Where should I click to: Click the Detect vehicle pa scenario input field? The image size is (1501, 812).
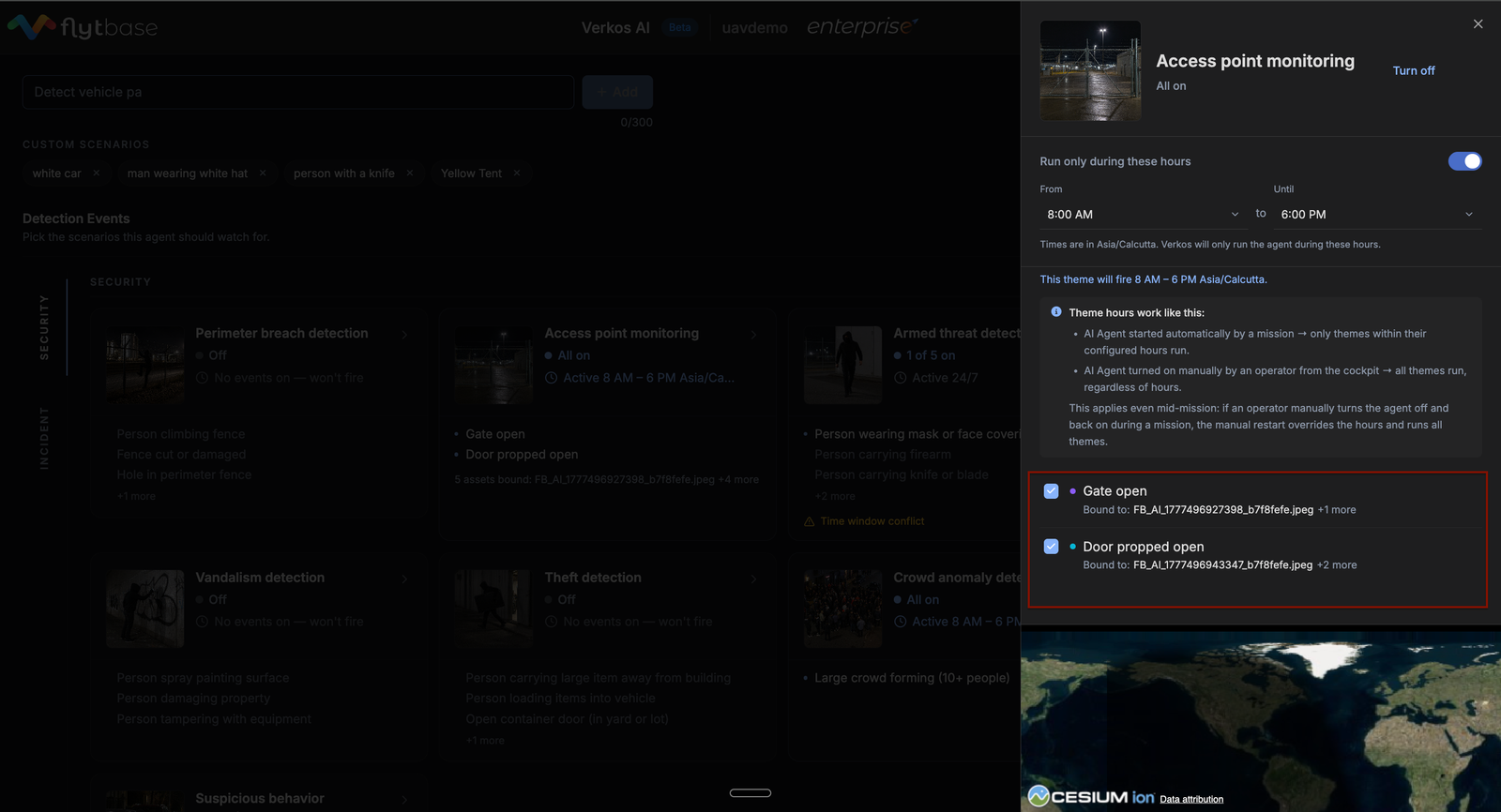point(298,92)
